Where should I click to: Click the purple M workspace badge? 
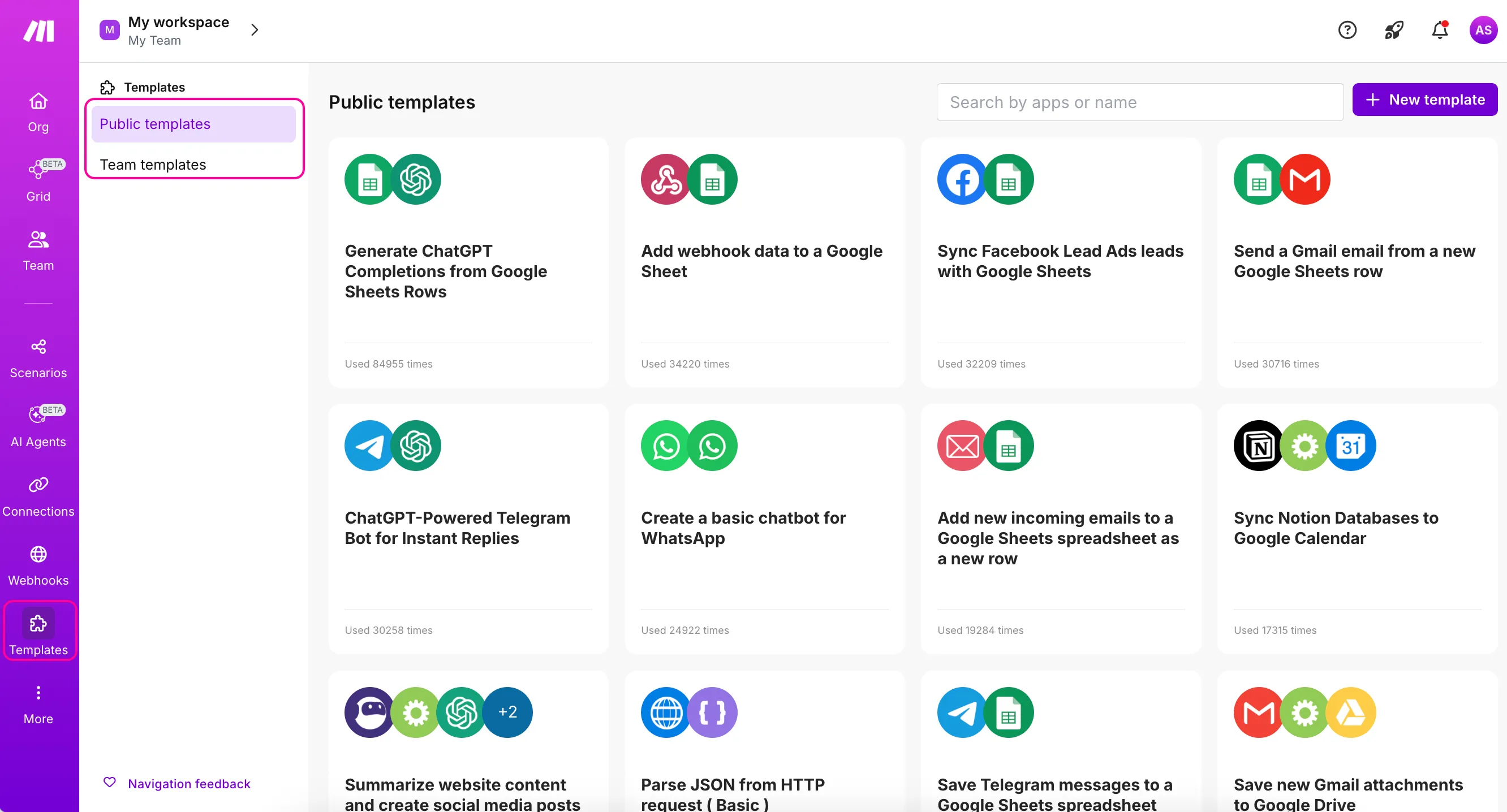tap(109, 30)
